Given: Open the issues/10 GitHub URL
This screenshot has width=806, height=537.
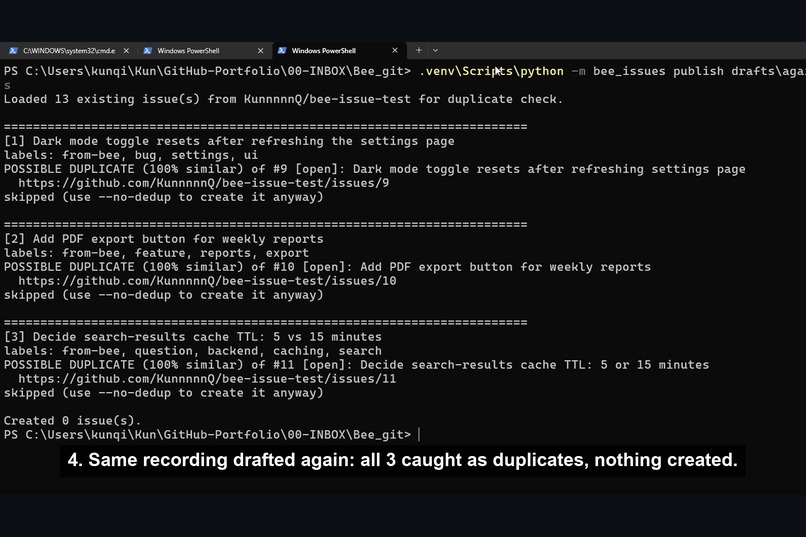Looking at the screenshot, I should click(x=207, y=281).
